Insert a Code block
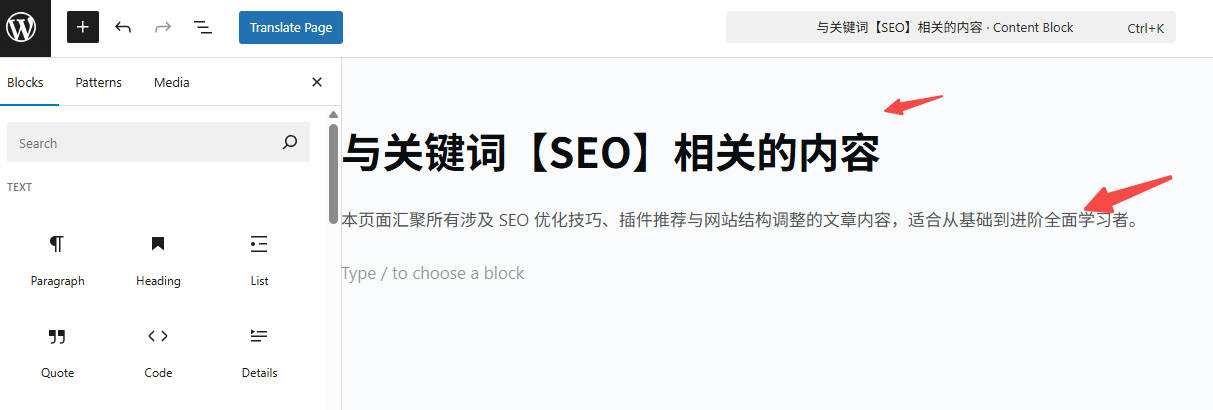The height and width of the screenshot is (410, 1213). coord(158,352)
